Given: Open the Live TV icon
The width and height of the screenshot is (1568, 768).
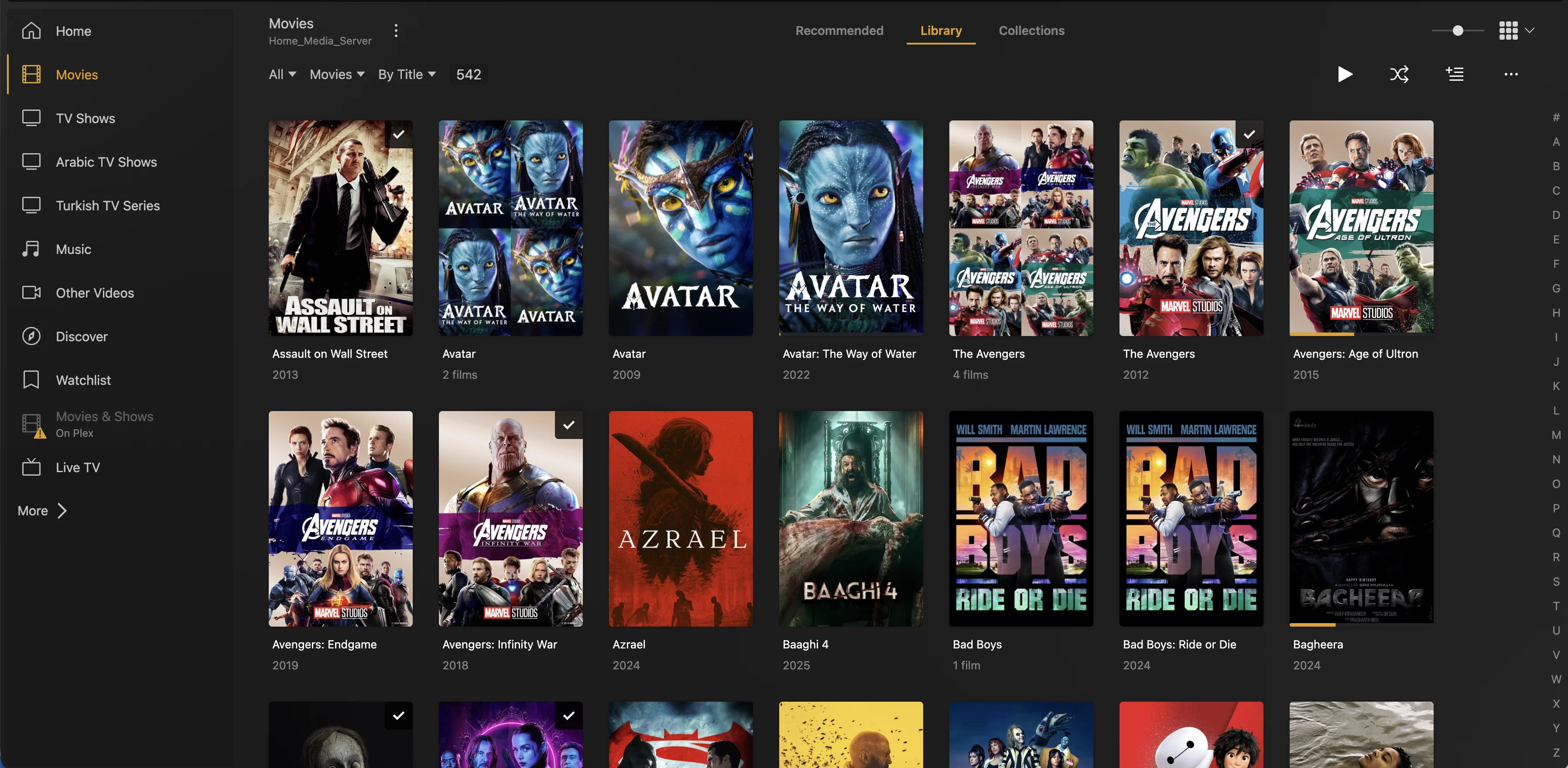Looking at the screenshot, I should click(x=31, y=467).
